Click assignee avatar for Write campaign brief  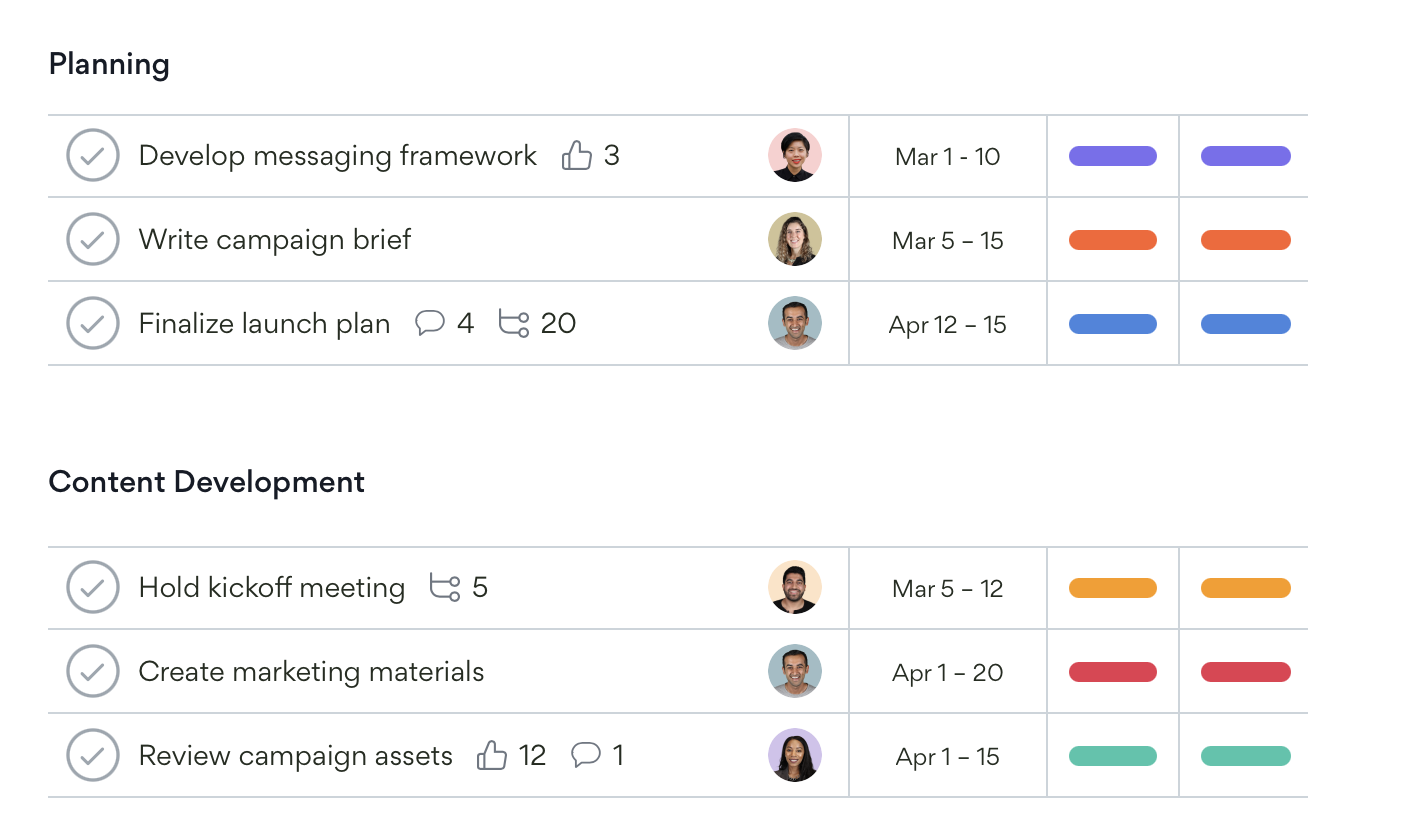(x=795, y=240)
